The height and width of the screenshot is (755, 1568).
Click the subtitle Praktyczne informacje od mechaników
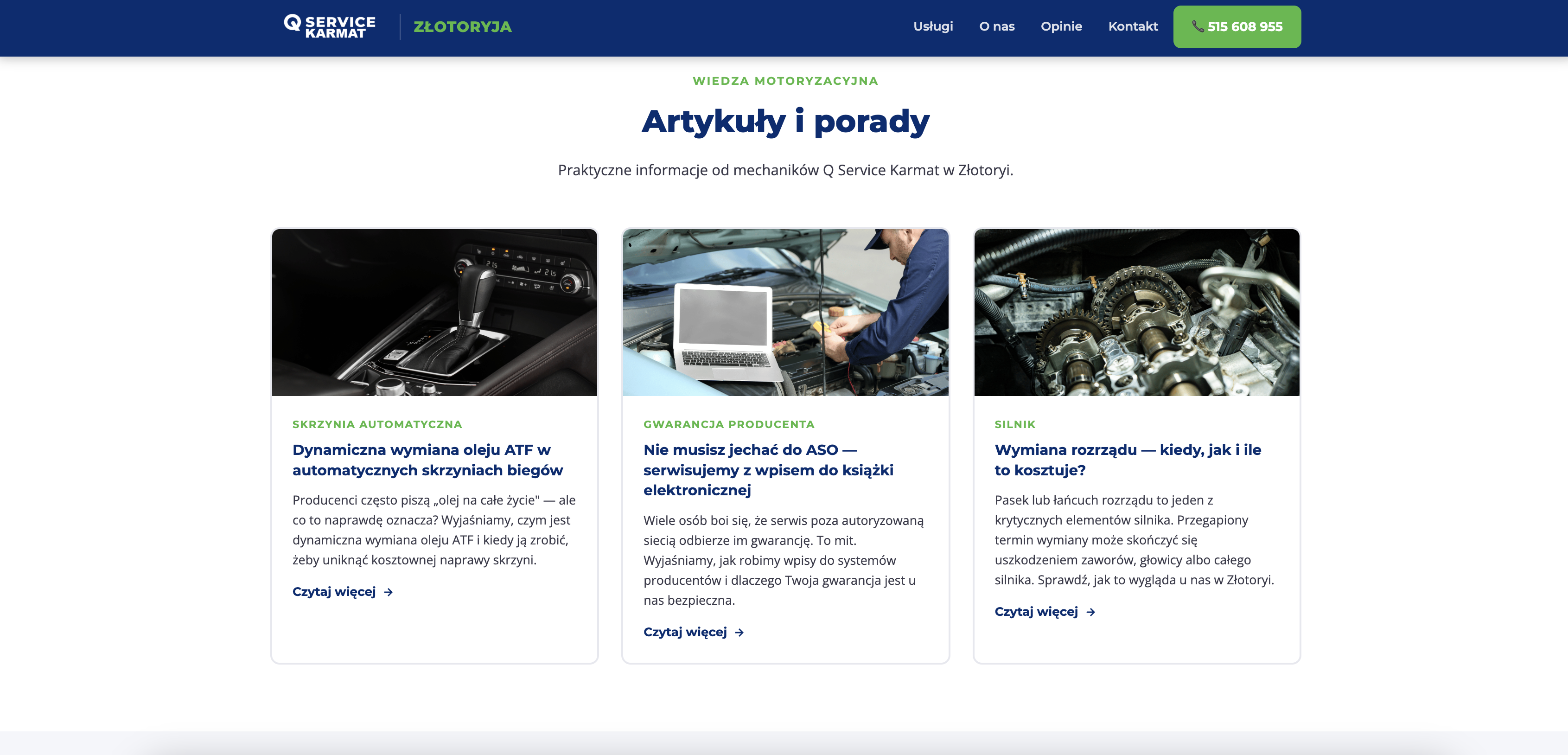tap(785, 170)
